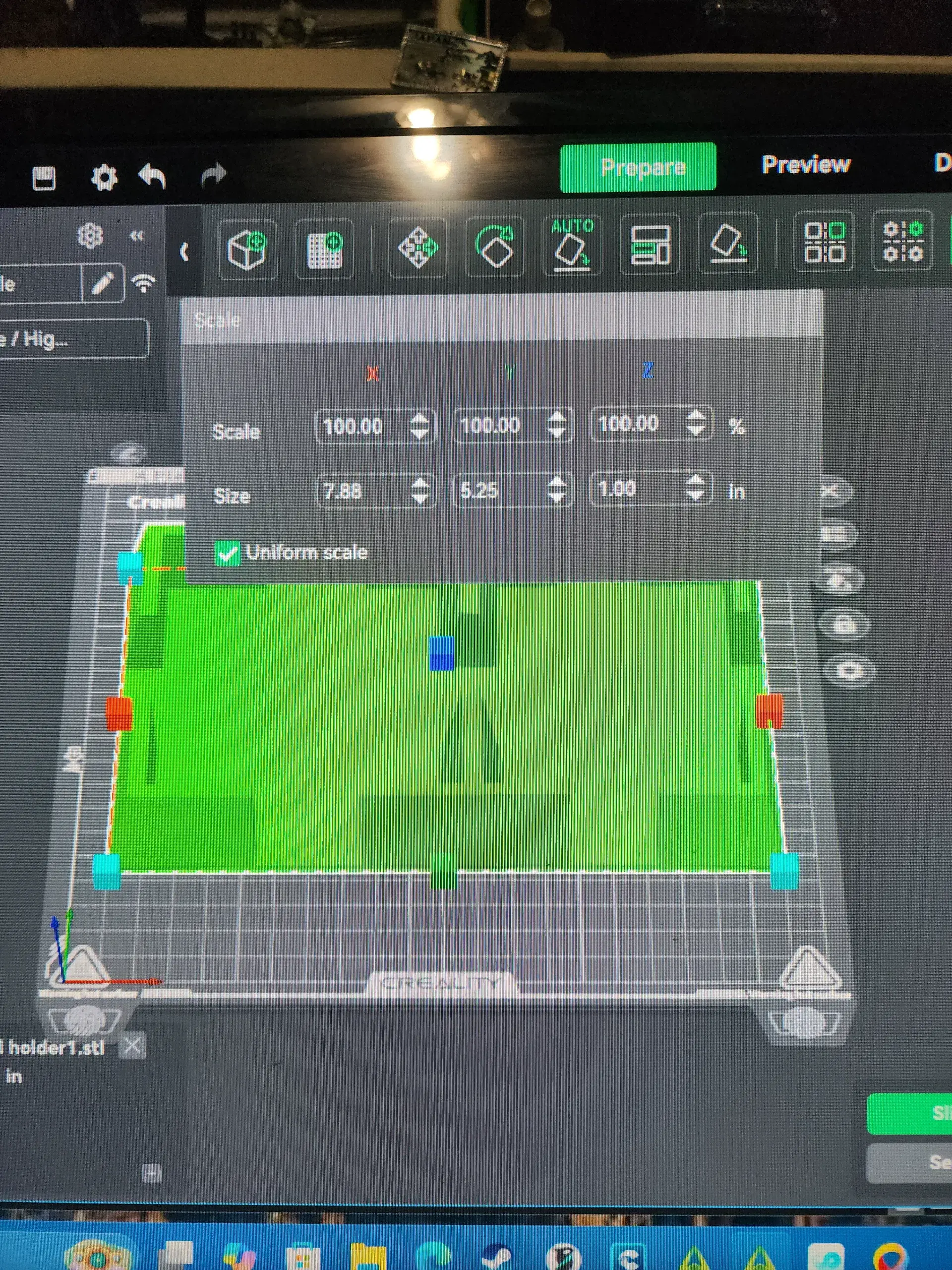952x1270 pixels.
Task: Click the save project icon
Action: pos(44,179)
